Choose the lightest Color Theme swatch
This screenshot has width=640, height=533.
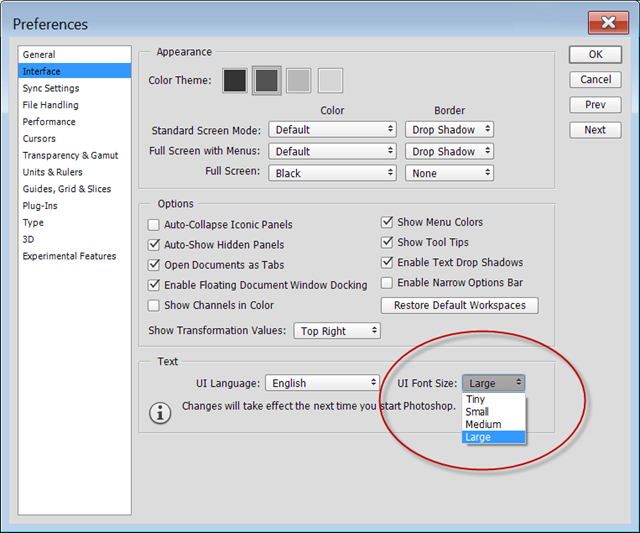330,80
